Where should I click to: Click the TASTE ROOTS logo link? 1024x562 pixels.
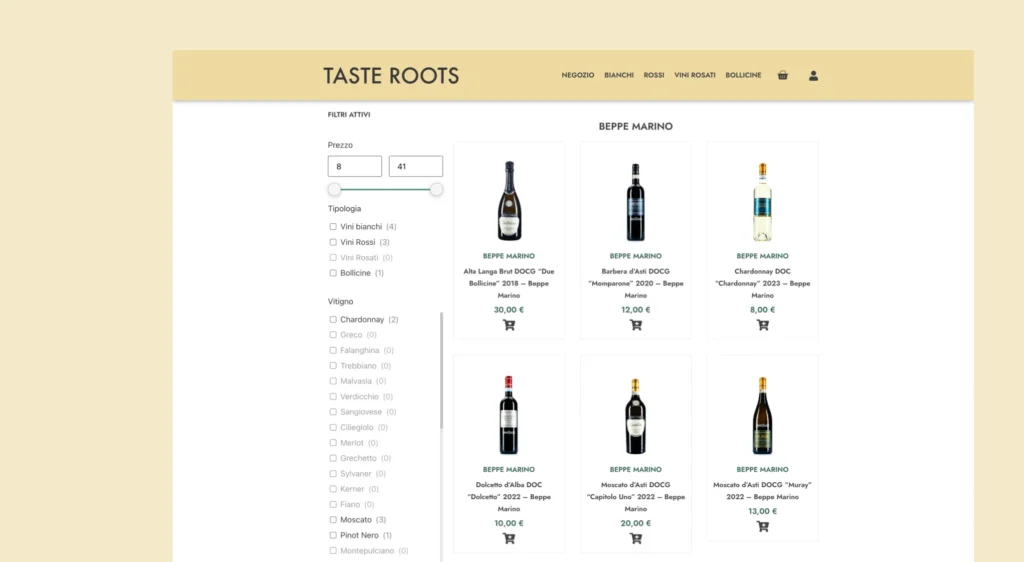(x=391, y=76)
